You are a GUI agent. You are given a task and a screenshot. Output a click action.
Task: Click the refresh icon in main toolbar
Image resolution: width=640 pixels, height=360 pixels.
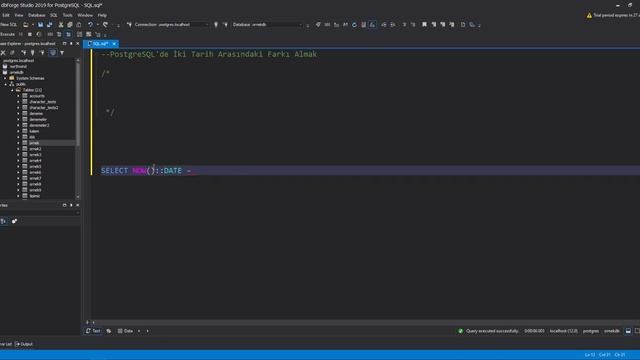354,25
